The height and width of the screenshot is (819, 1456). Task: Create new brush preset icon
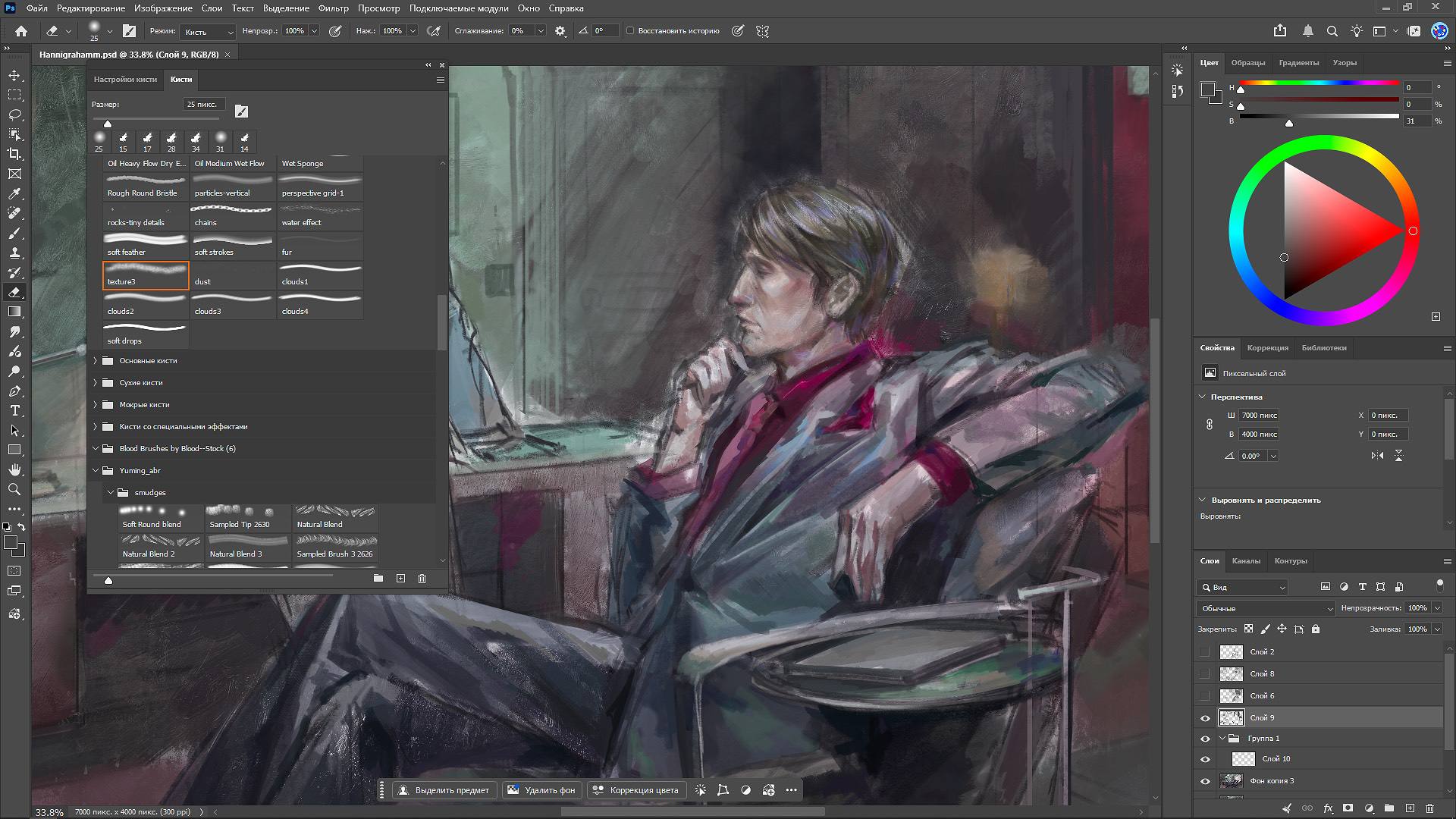(400, 579)
